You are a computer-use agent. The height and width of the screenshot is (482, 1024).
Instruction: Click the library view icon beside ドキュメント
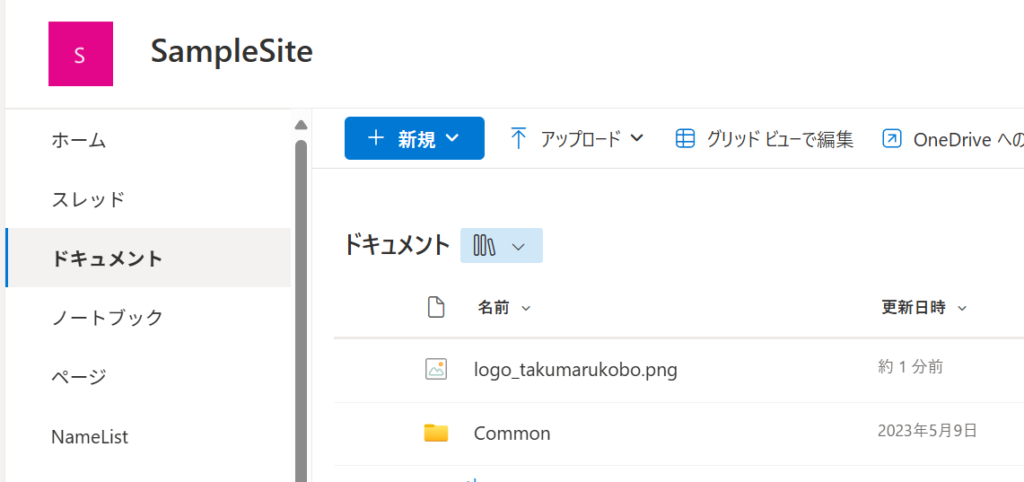point(485,246)
